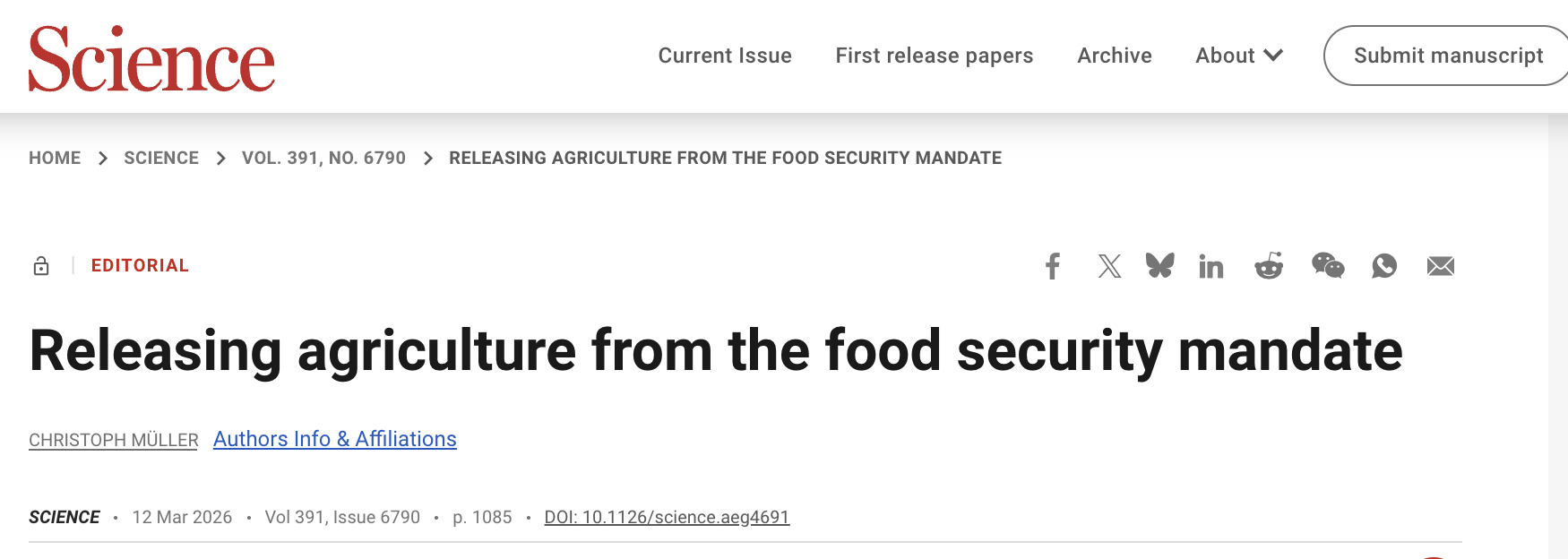Click the Science logo

point(151,59)
